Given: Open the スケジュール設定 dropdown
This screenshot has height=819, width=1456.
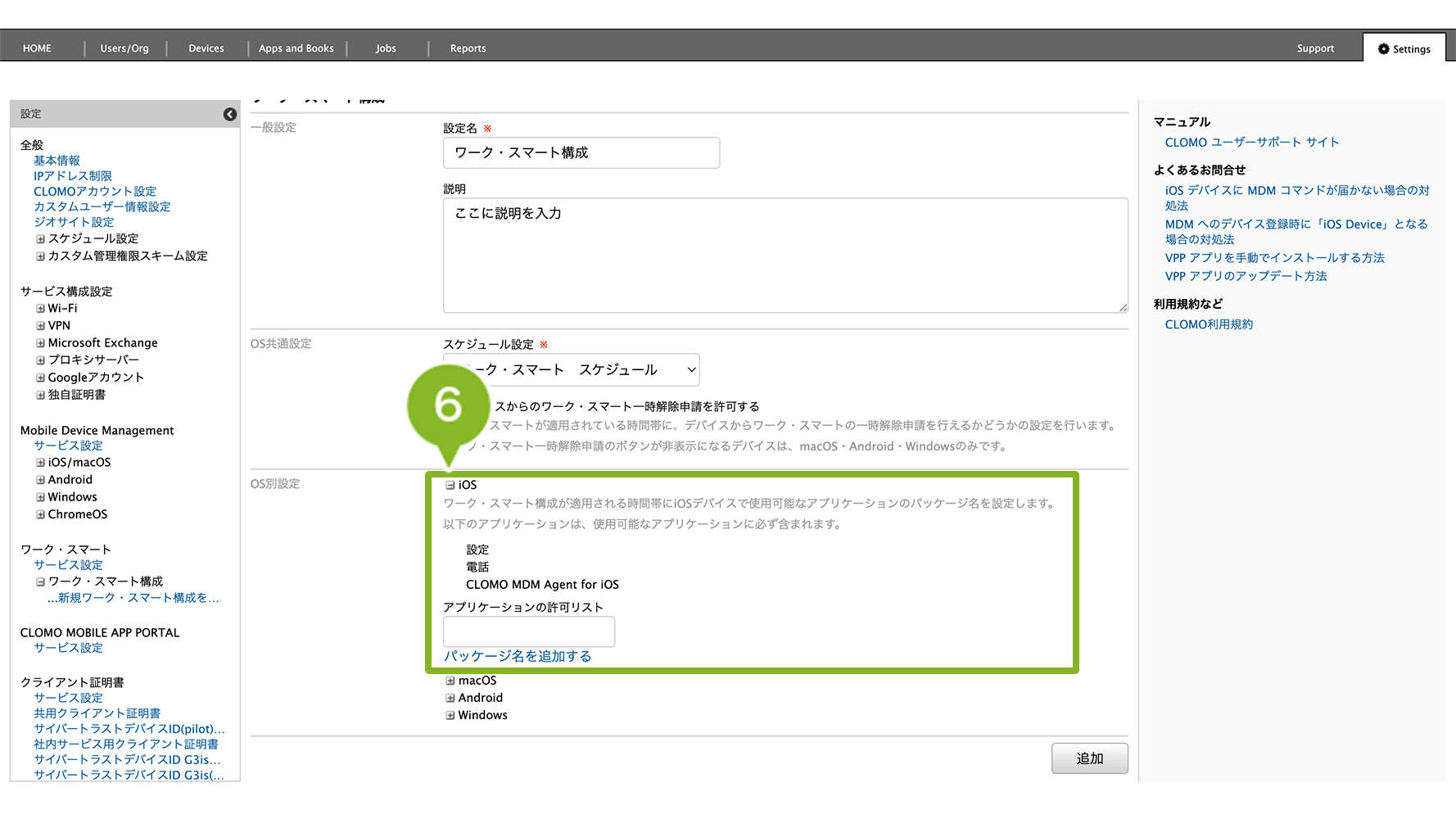Looking at the screenshot, I should click(x=571, y=370).
